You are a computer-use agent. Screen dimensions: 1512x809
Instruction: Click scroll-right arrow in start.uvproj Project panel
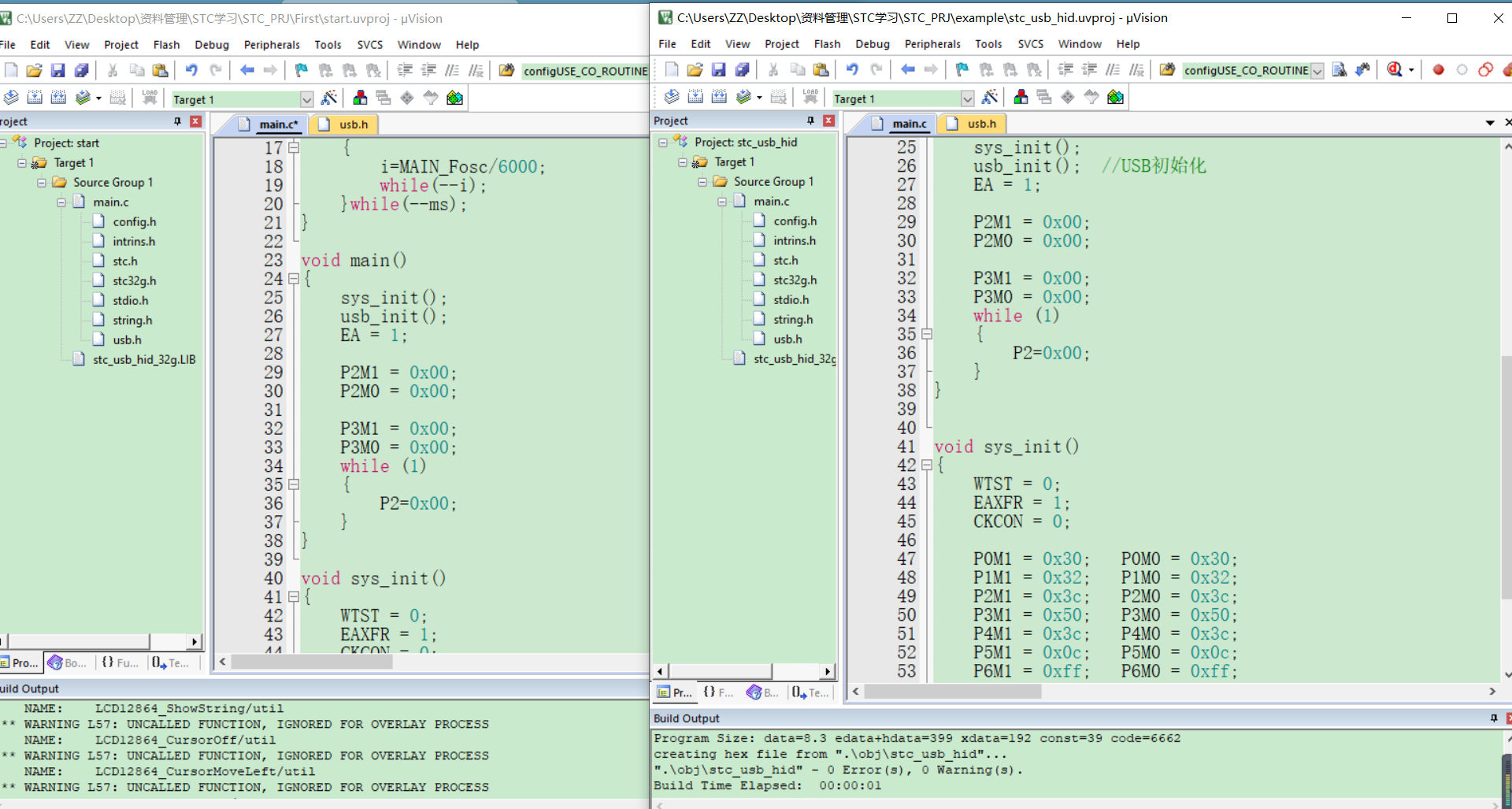[x=195, y=642]
